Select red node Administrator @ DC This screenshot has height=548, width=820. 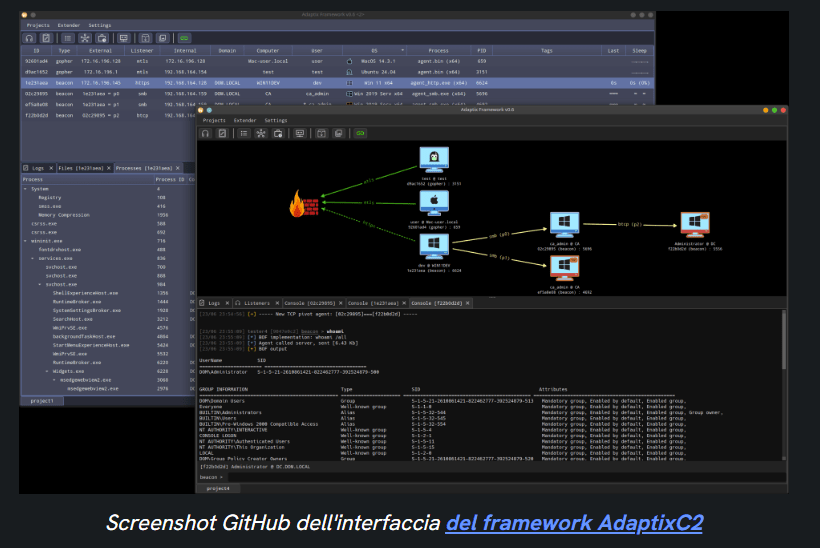[x=694, y=225]
